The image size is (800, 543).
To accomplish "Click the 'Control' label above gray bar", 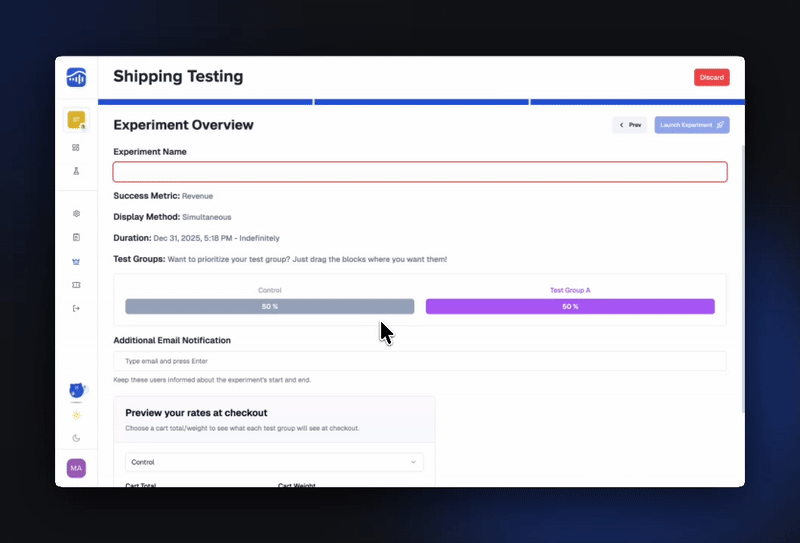I will coord(269,290).
